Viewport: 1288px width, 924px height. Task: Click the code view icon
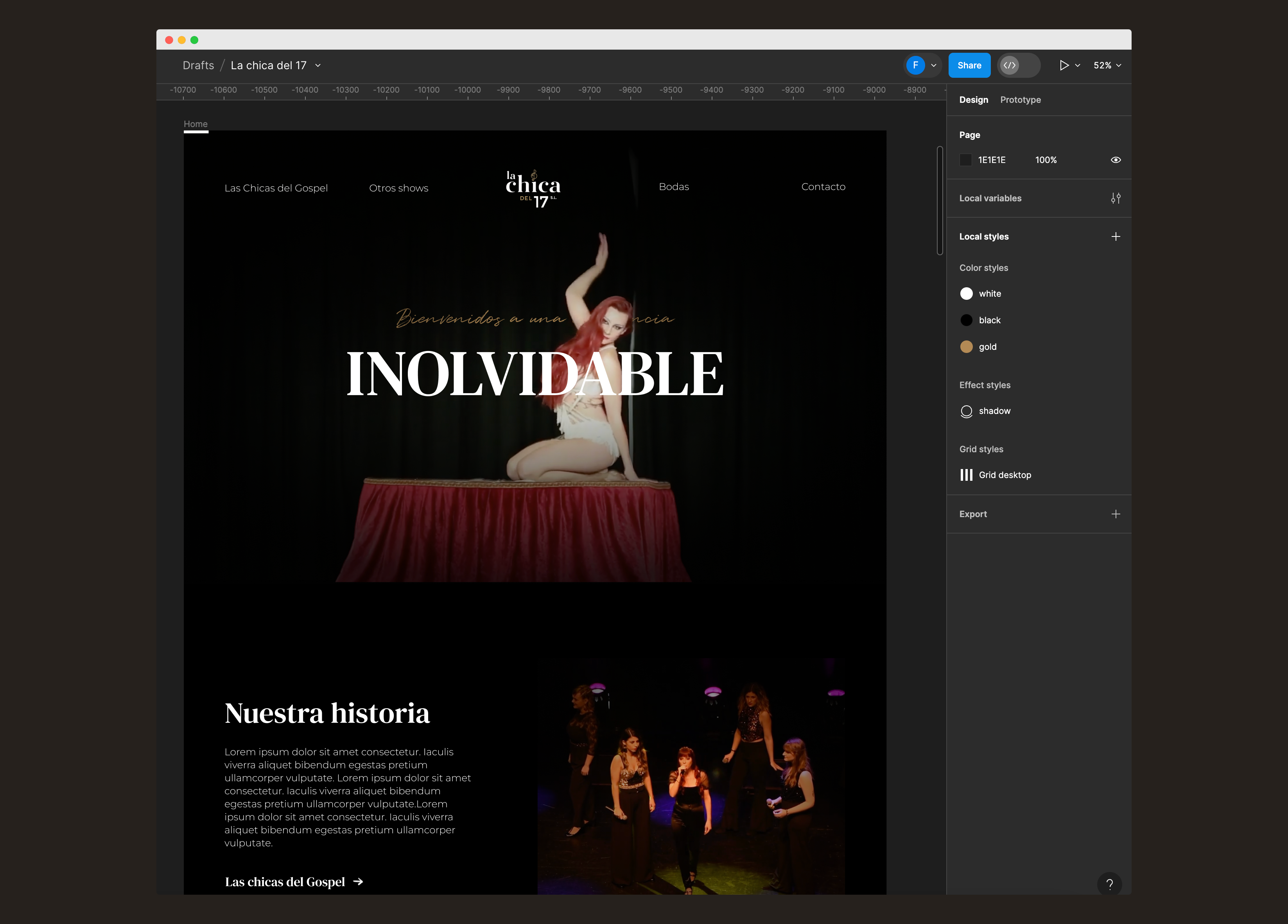tap(1010, 65)
